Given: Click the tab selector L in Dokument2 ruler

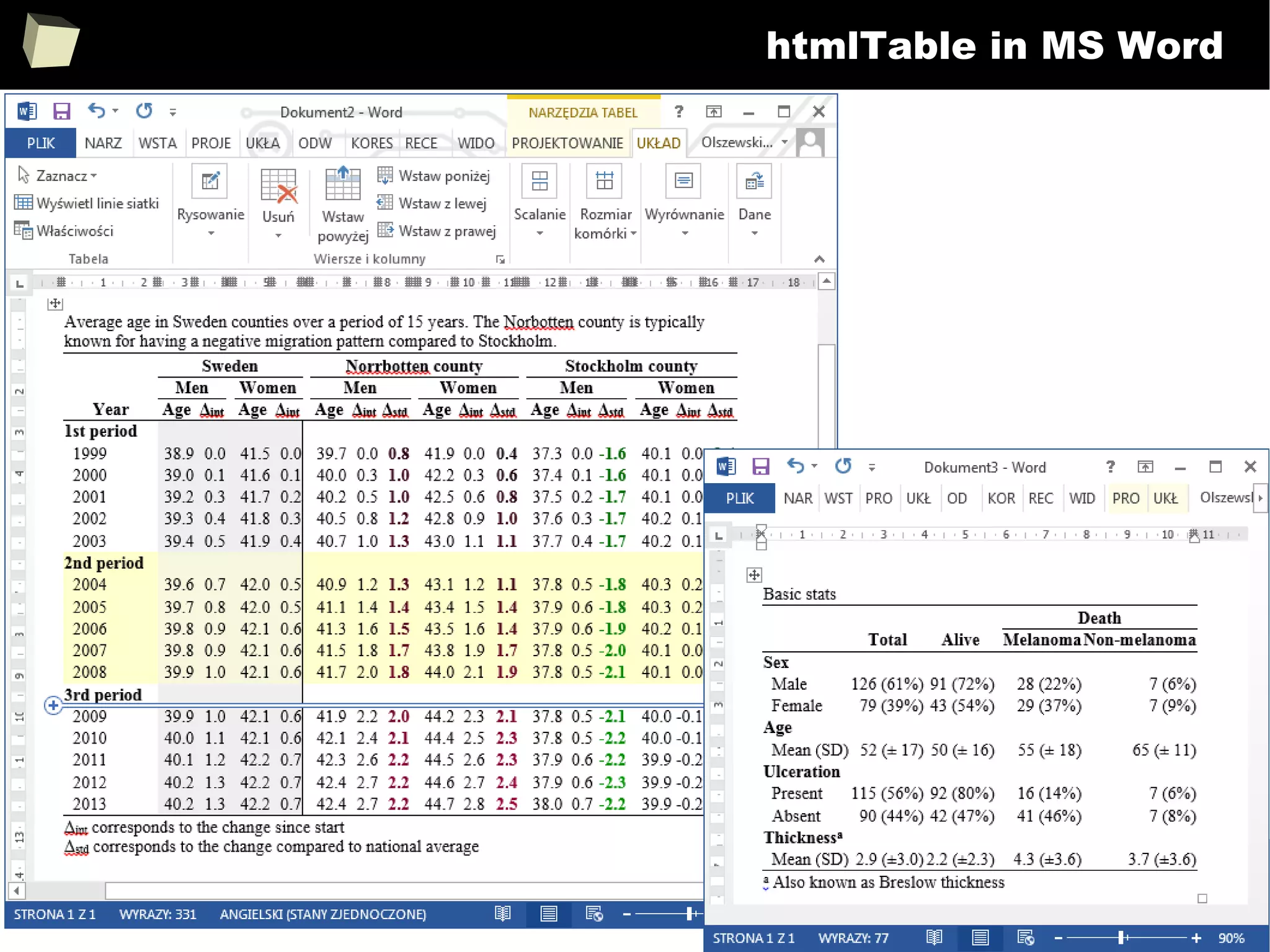Looking at the screenshot, I should click(20, 283).
